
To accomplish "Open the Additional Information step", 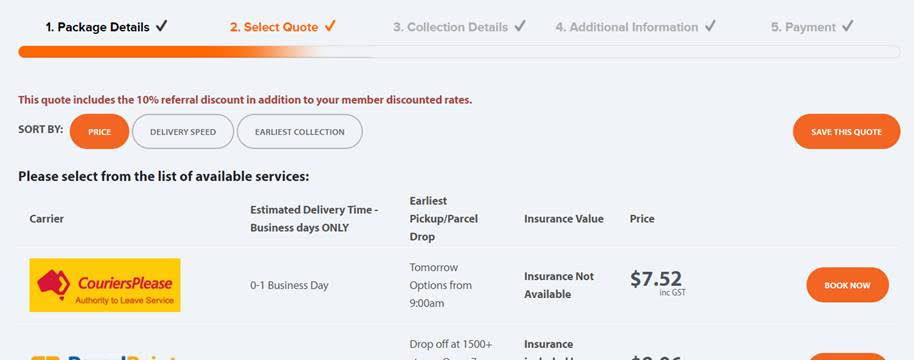I will pos(627,27).
